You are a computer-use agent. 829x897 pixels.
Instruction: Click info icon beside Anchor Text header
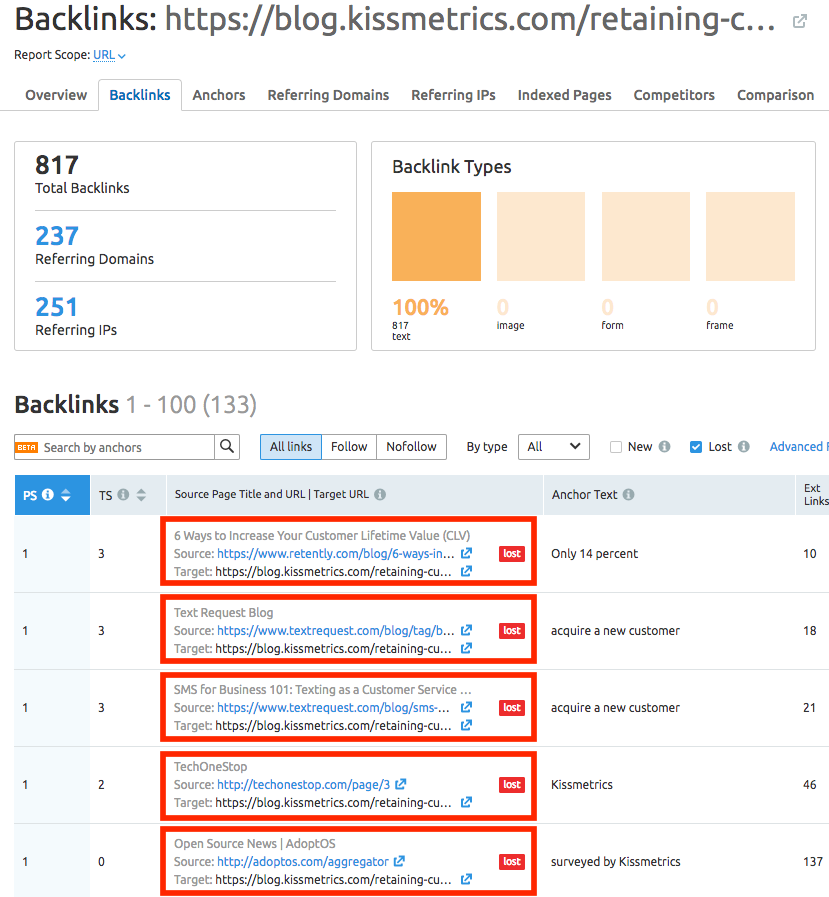click(x=629, y=494)
